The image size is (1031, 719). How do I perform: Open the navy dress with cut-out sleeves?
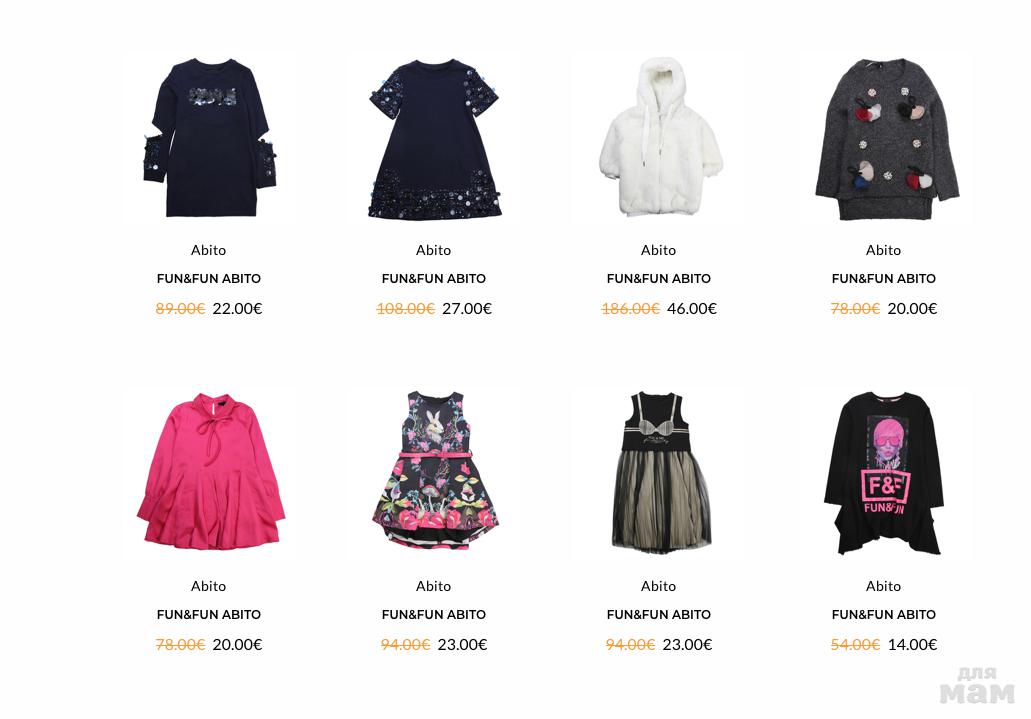[x=209, y=137]
